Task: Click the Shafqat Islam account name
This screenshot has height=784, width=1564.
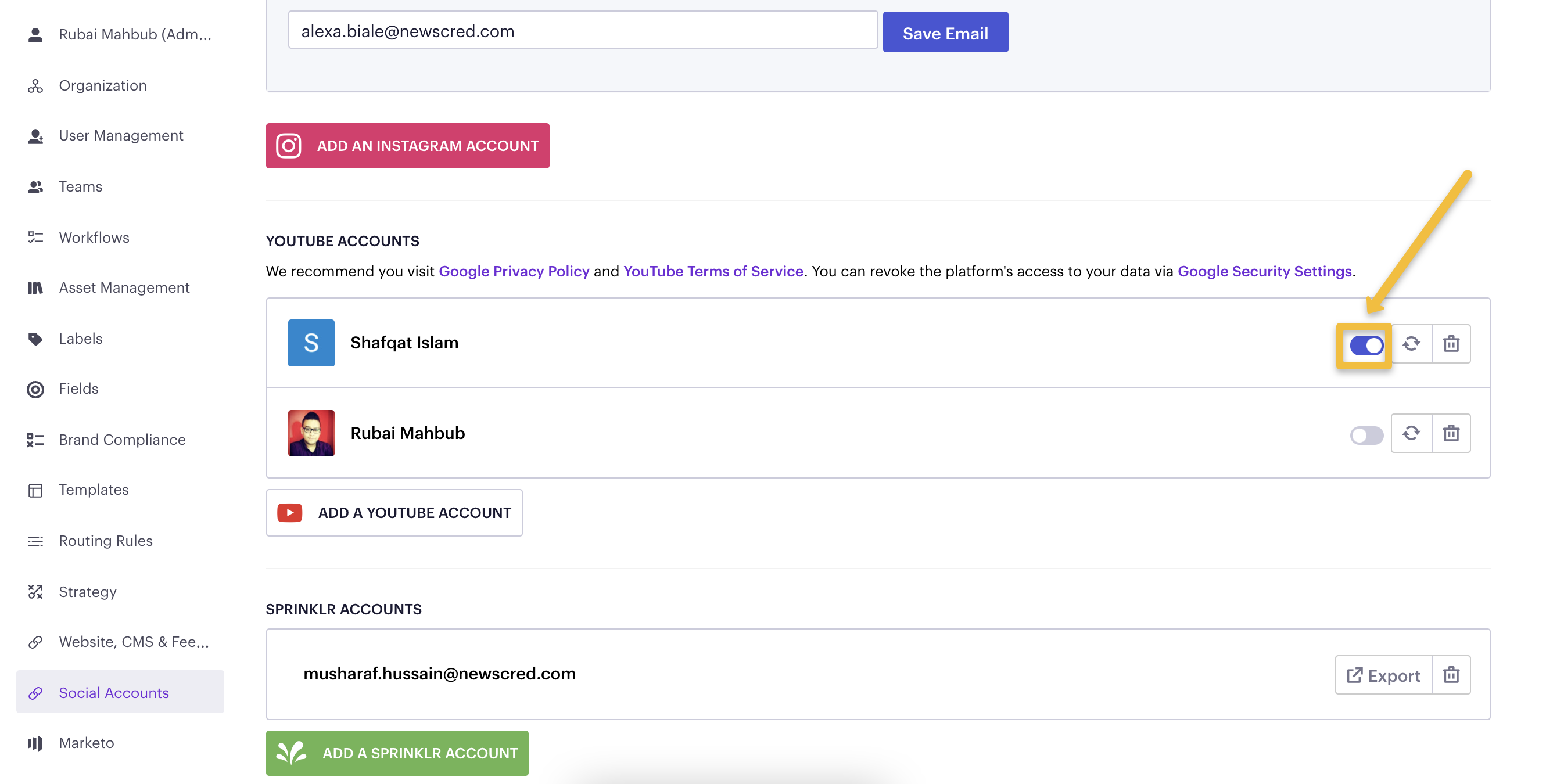Action: pos(404,343)
